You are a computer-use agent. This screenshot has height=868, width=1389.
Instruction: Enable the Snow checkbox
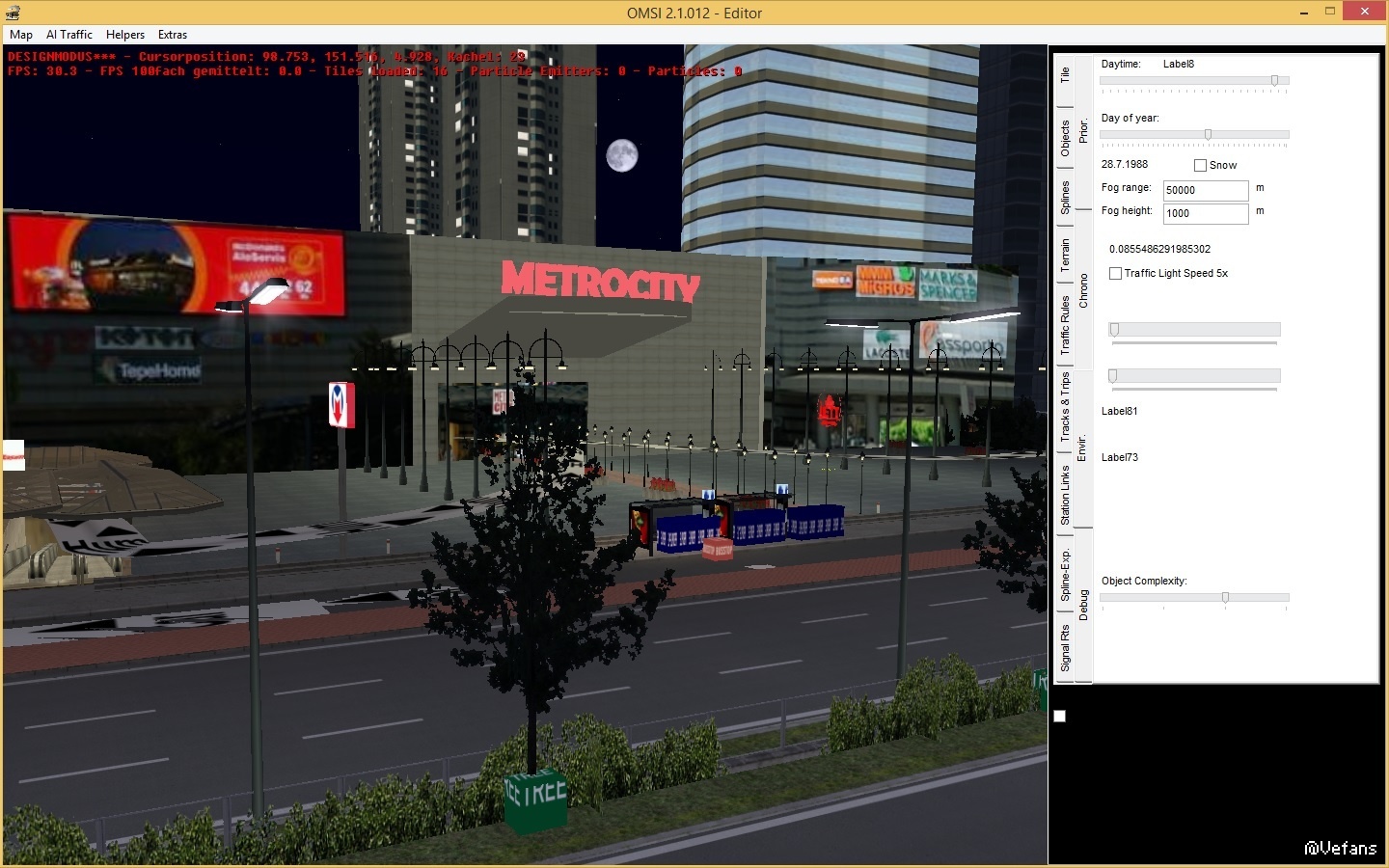(1200, 165)
